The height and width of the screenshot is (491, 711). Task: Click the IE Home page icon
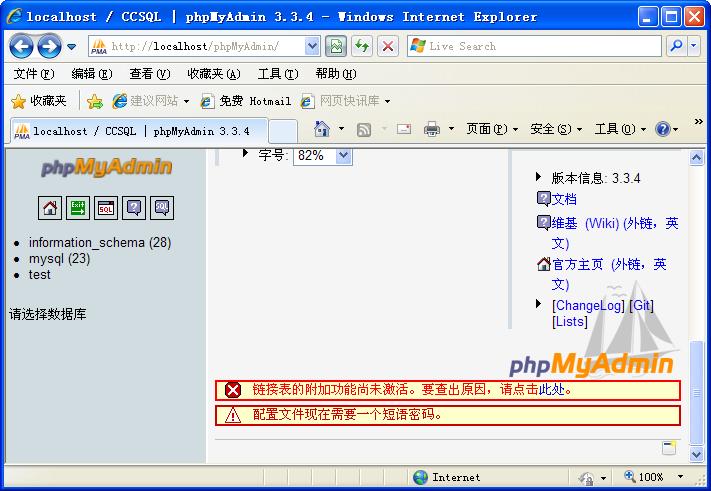point(322,129)
